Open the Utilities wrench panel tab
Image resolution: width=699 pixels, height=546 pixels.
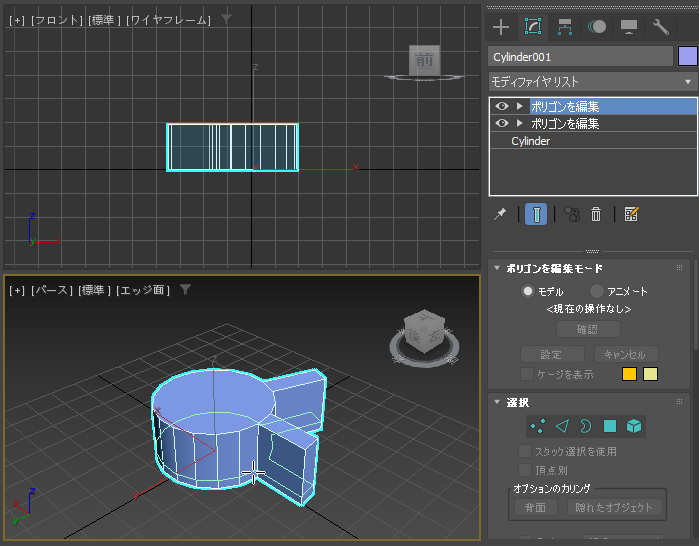click(x=661, y=27)
